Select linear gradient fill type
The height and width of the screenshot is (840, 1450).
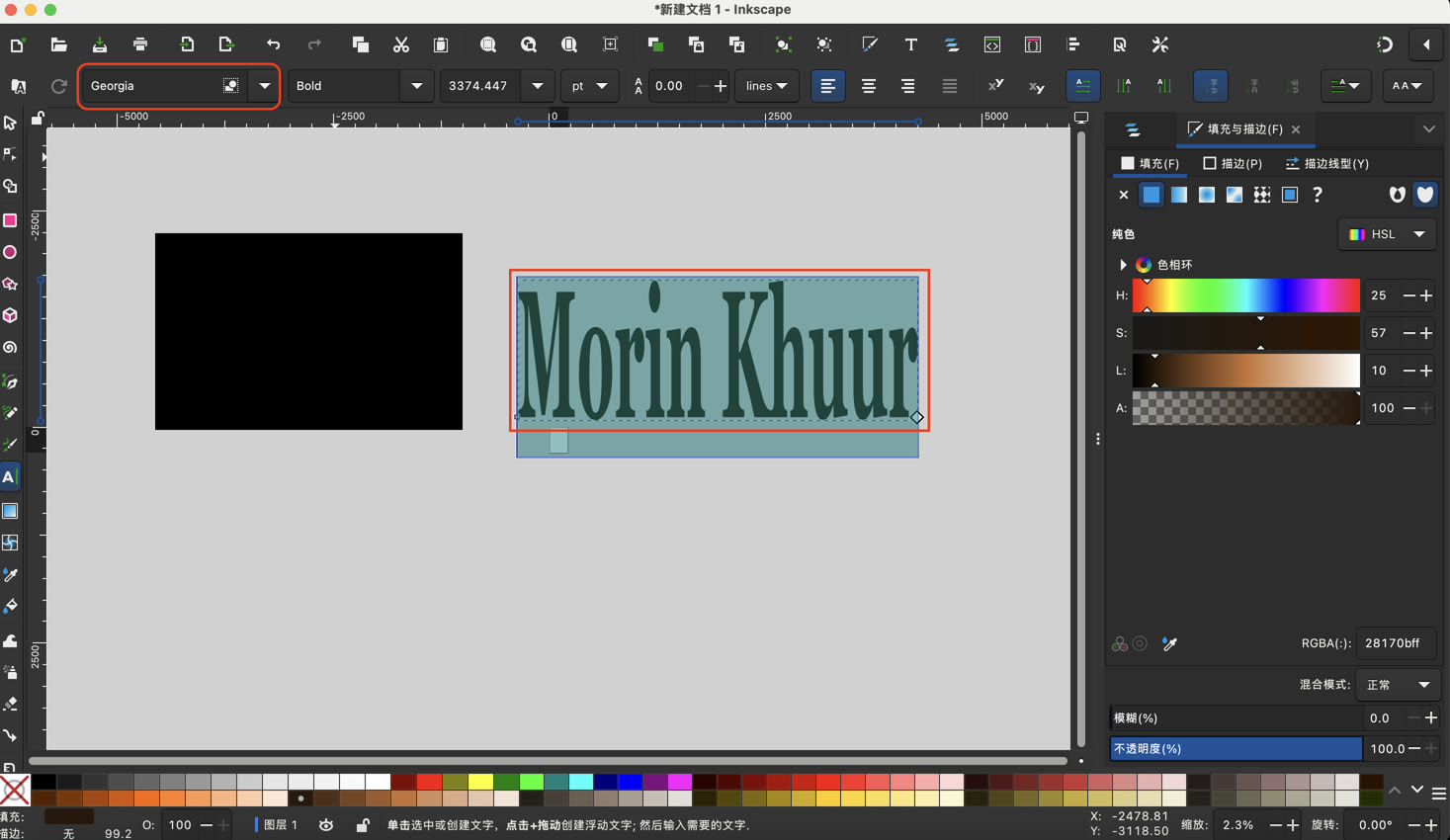click(1178, 194)
